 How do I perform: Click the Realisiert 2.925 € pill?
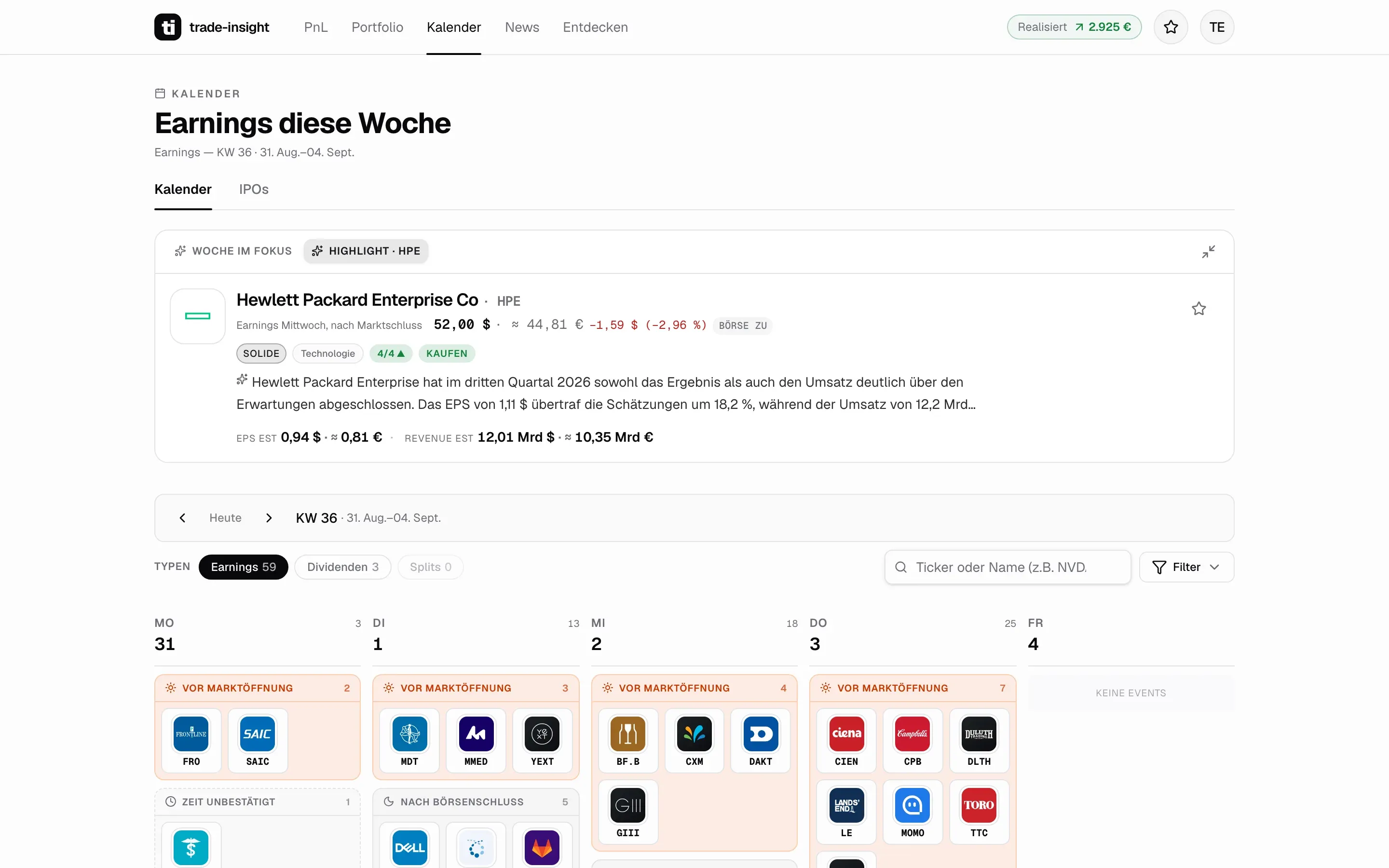coord(1074,27)
